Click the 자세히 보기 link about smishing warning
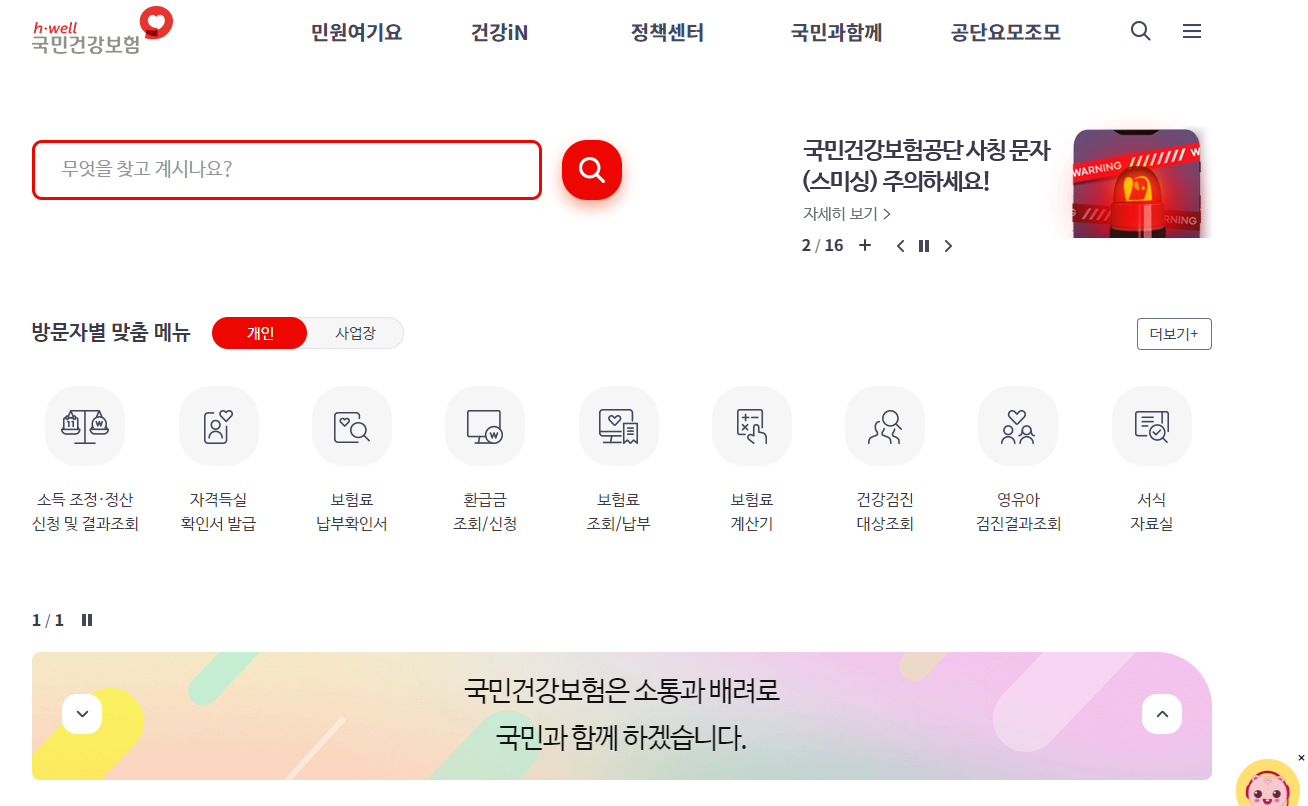The height and width of the screenshot is (806, 1308). (840, 213)
